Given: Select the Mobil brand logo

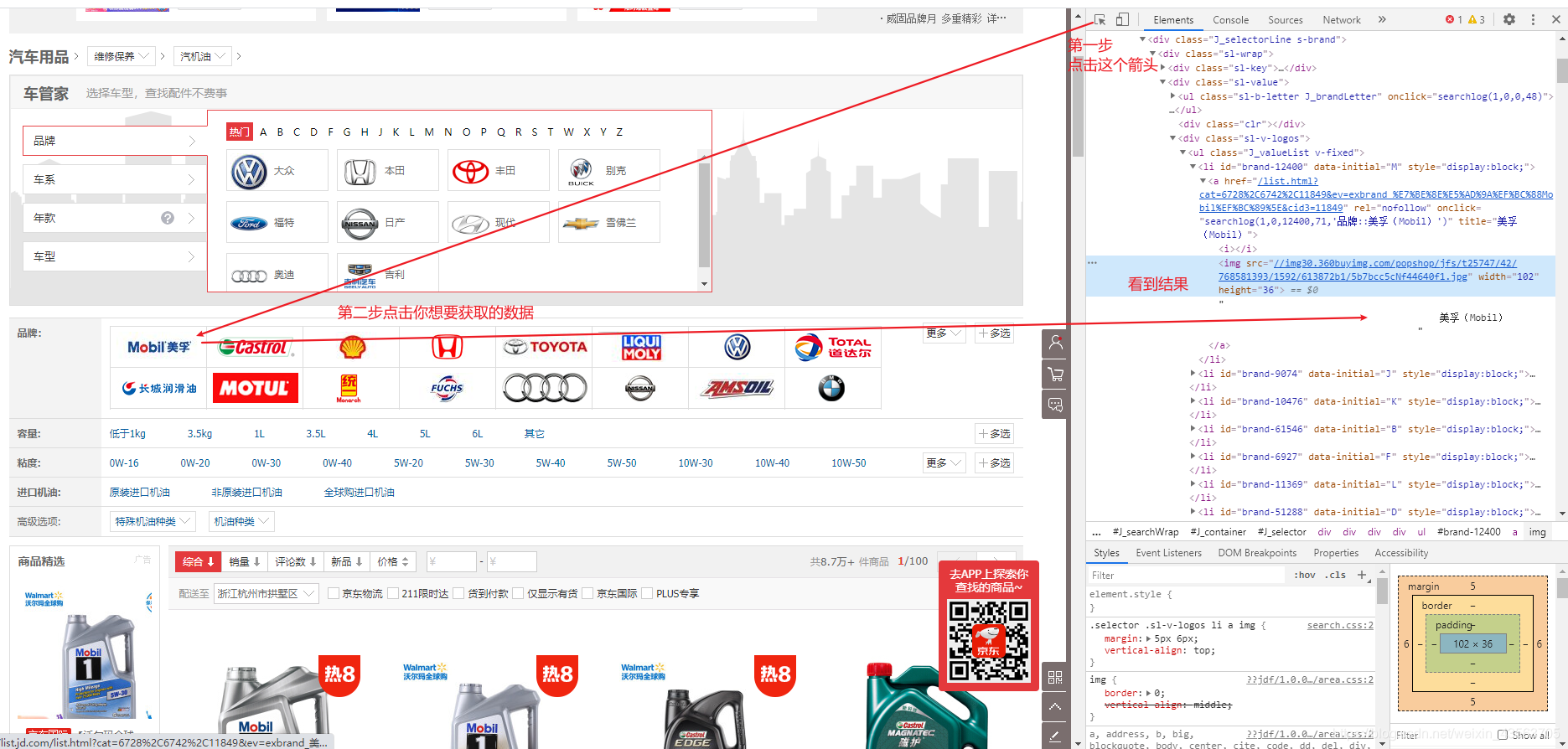Looking at the screenshot, I should 159,347.
